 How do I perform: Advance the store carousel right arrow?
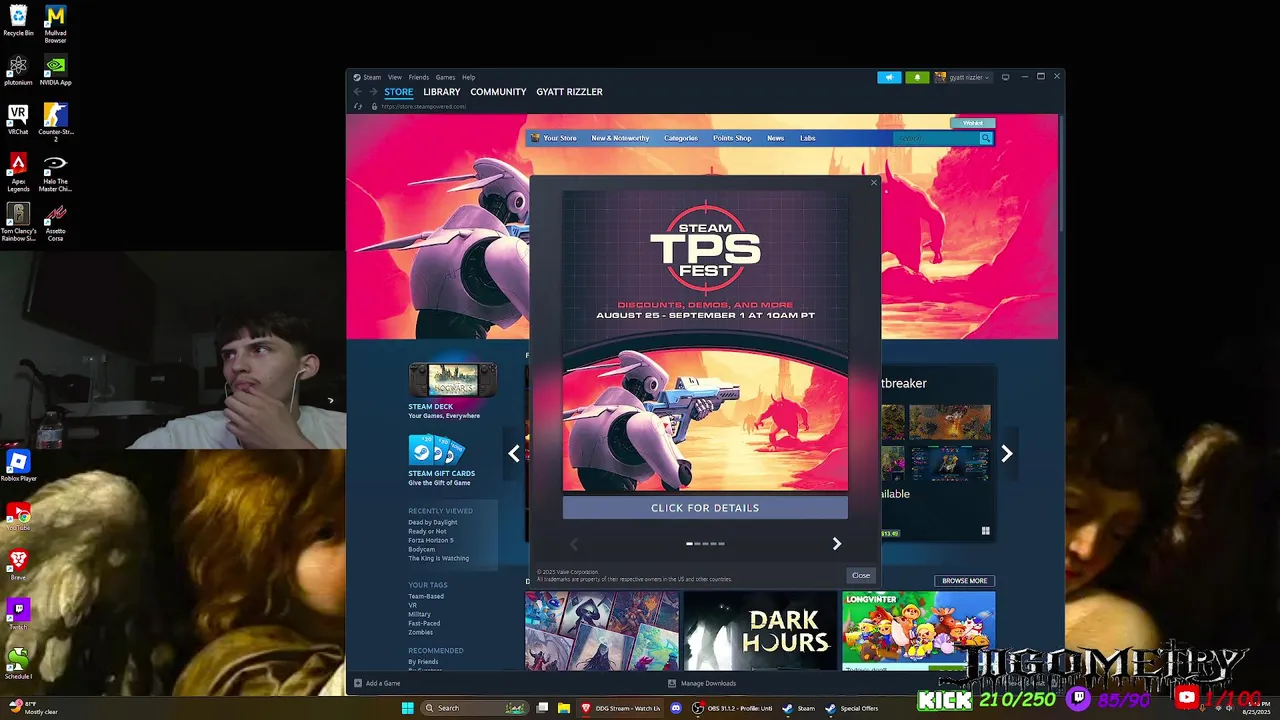(x=1007, y=454)
